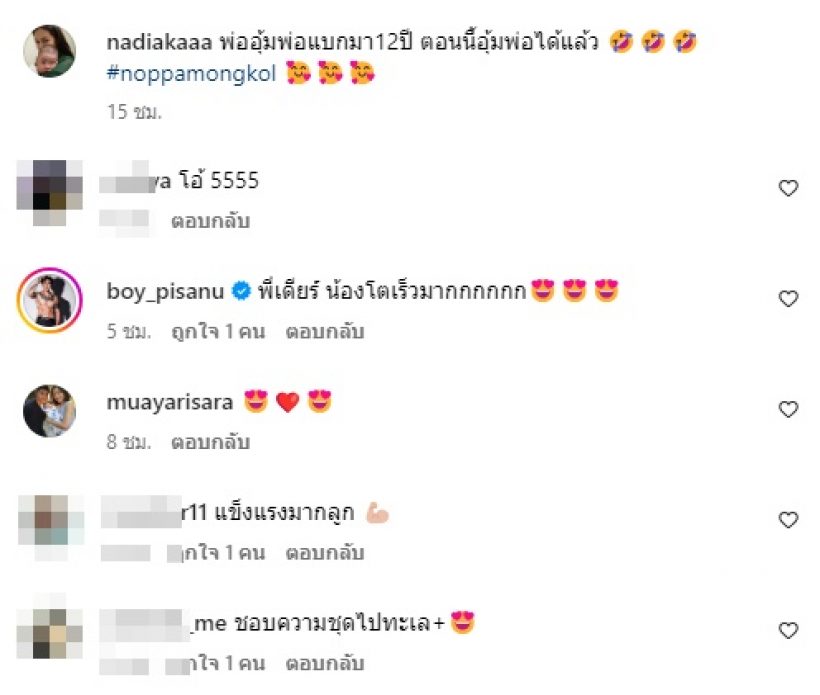The width and height of the screenshot is (820, 695).
Task: Open nadiakaaa's profile picture
Action: [50, 51]
